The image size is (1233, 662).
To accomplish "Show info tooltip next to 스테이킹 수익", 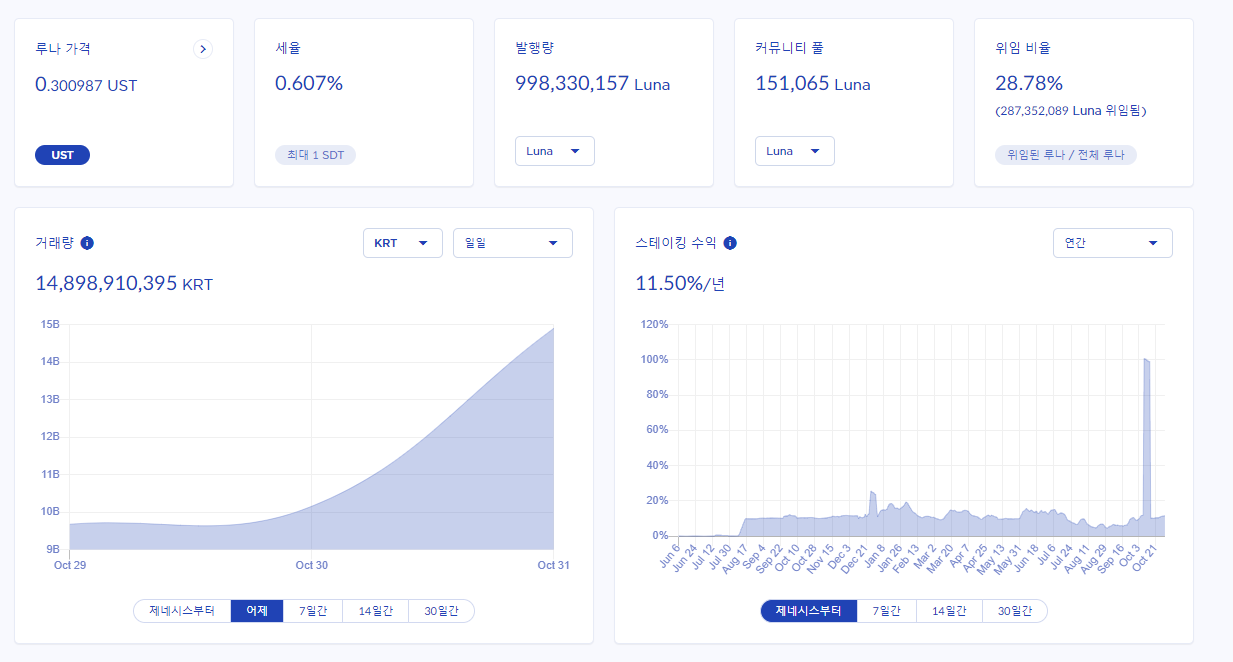I will point(730,243).
